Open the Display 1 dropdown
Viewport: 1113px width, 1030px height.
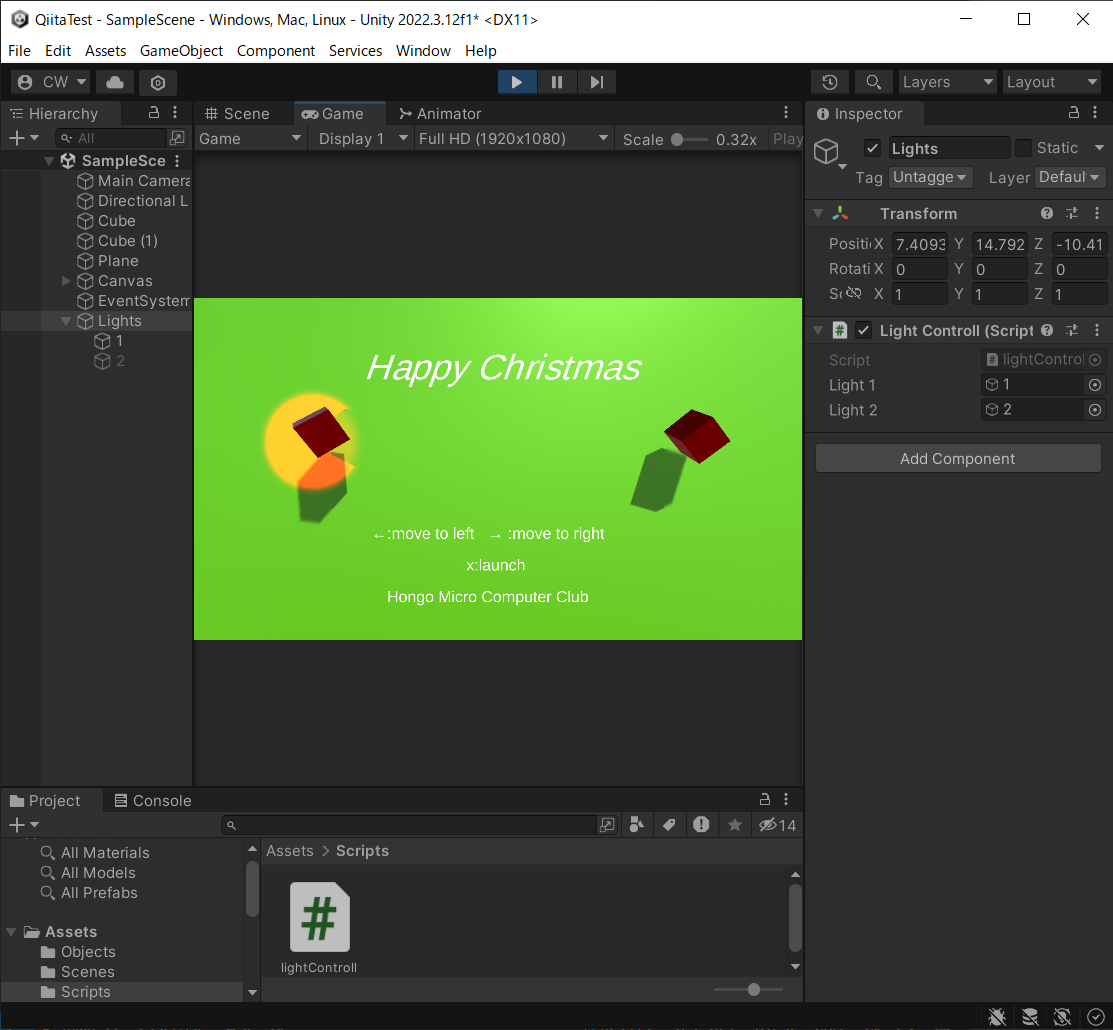pos(363,138)
